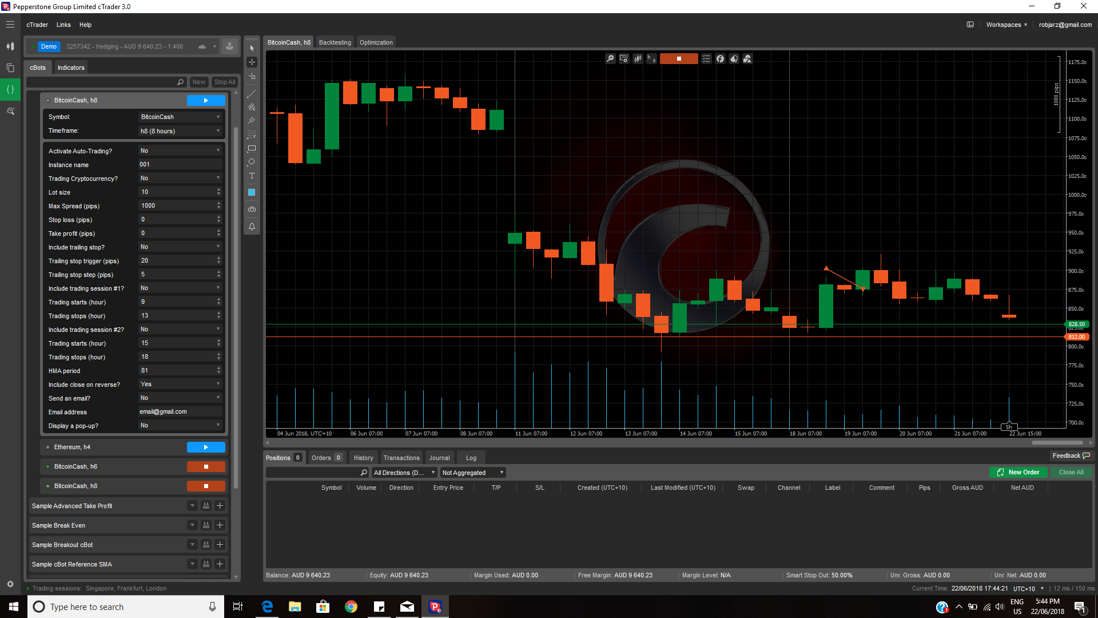
Task: Click the build icon for Sample Break Even
Action: click(x=206, y=526)
